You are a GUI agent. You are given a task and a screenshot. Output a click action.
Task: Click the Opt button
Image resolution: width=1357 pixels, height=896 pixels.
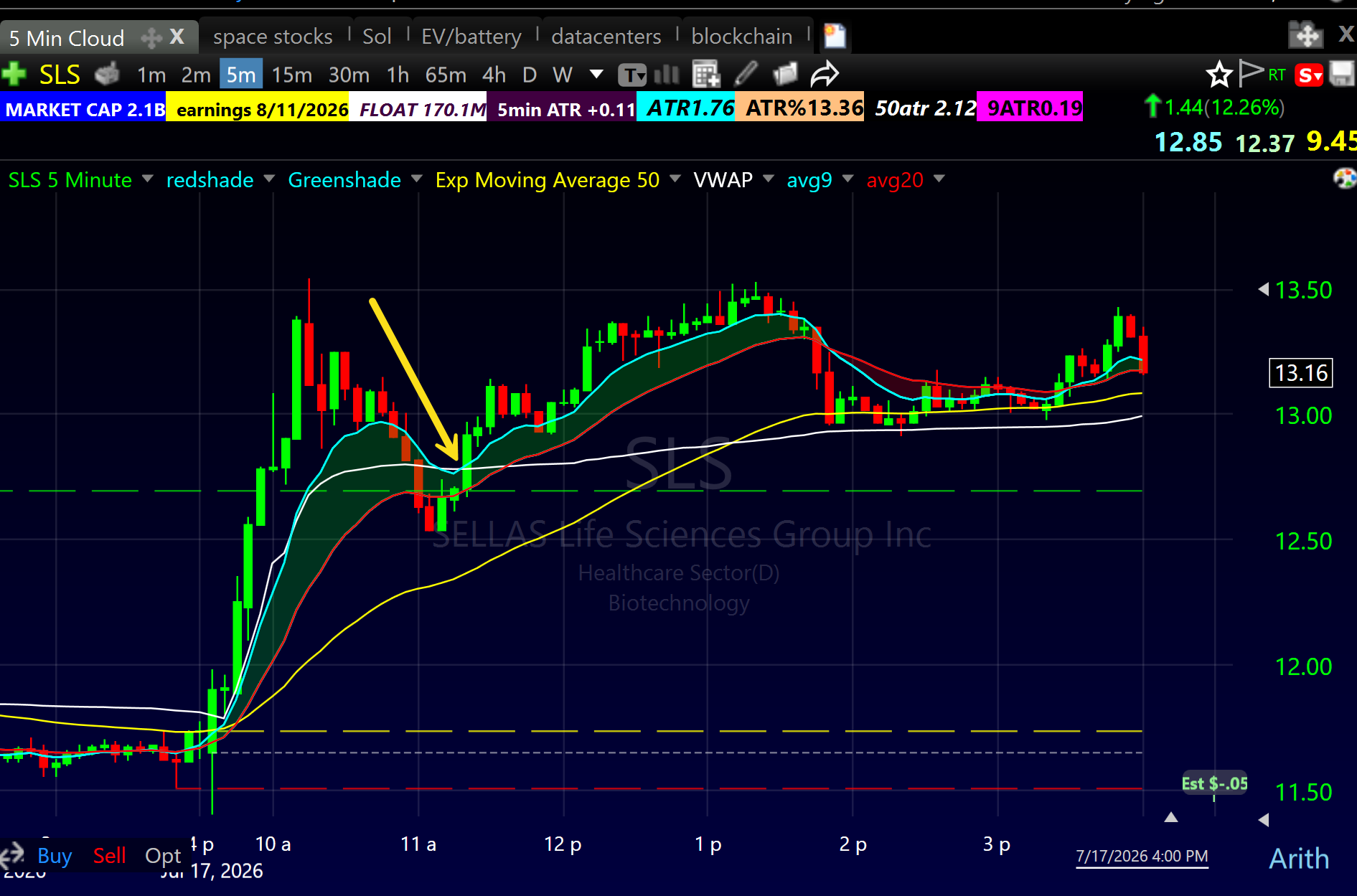pyautogui.click(x=163, y=856)
